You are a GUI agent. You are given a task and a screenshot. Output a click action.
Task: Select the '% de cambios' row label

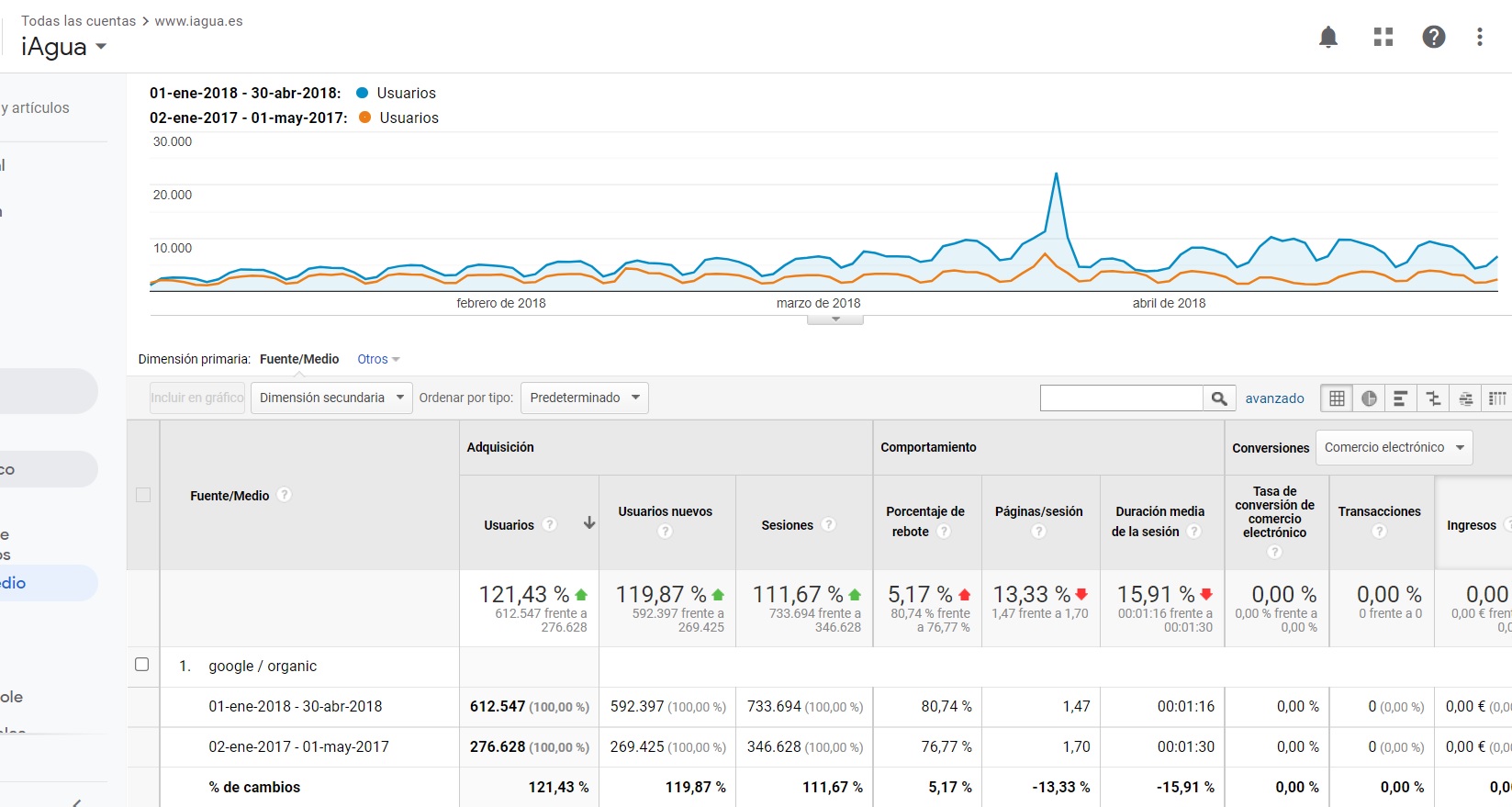tap(254, 787)
